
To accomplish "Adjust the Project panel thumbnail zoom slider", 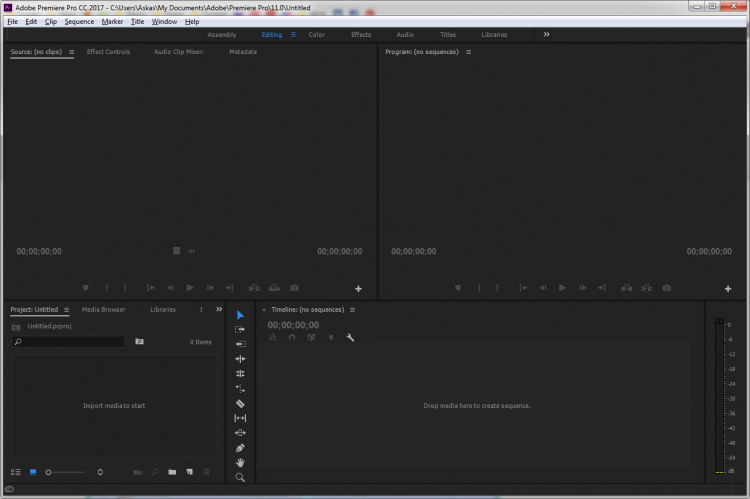I will [49, 471].
